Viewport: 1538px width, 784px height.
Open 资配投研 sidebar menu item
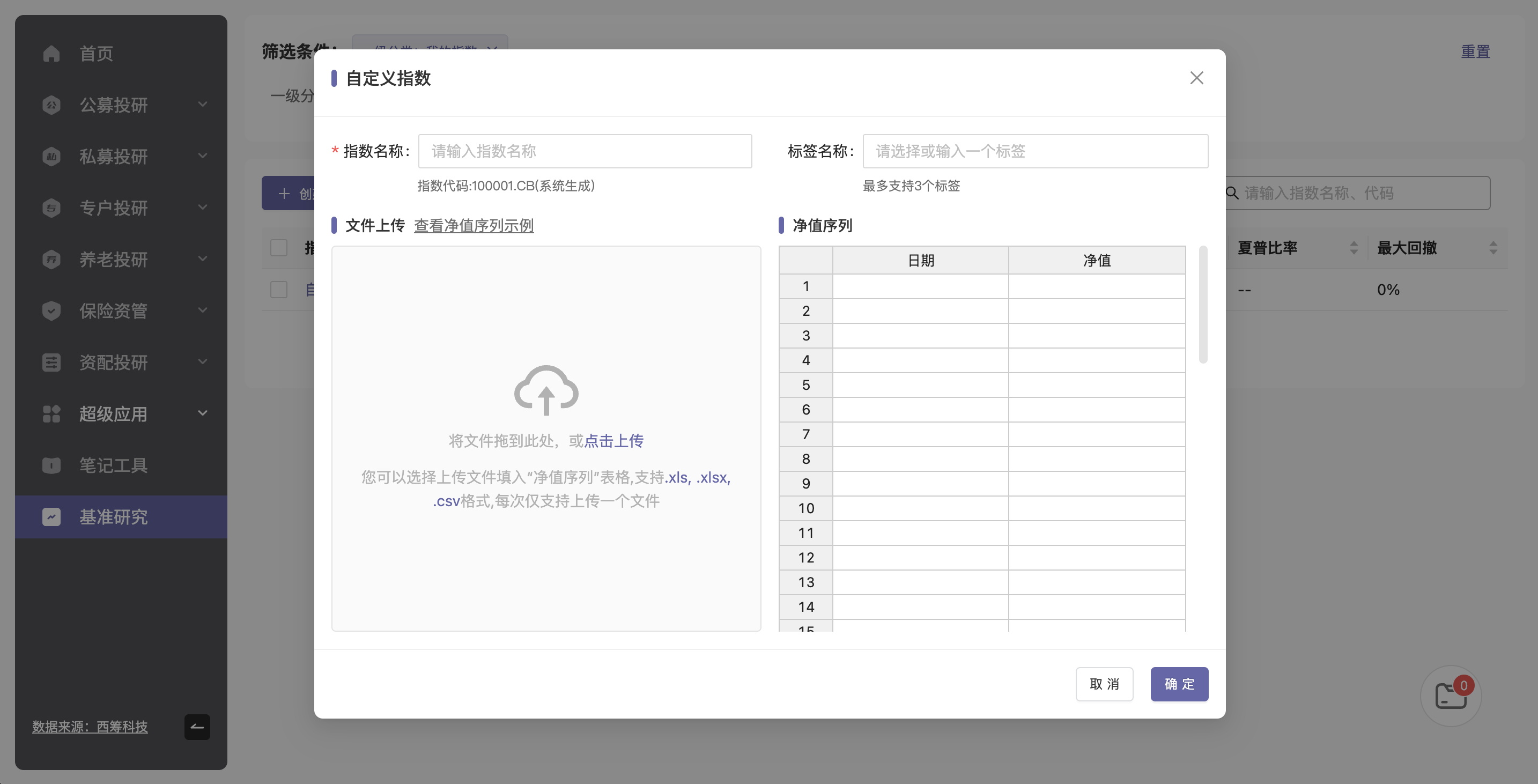114,363
